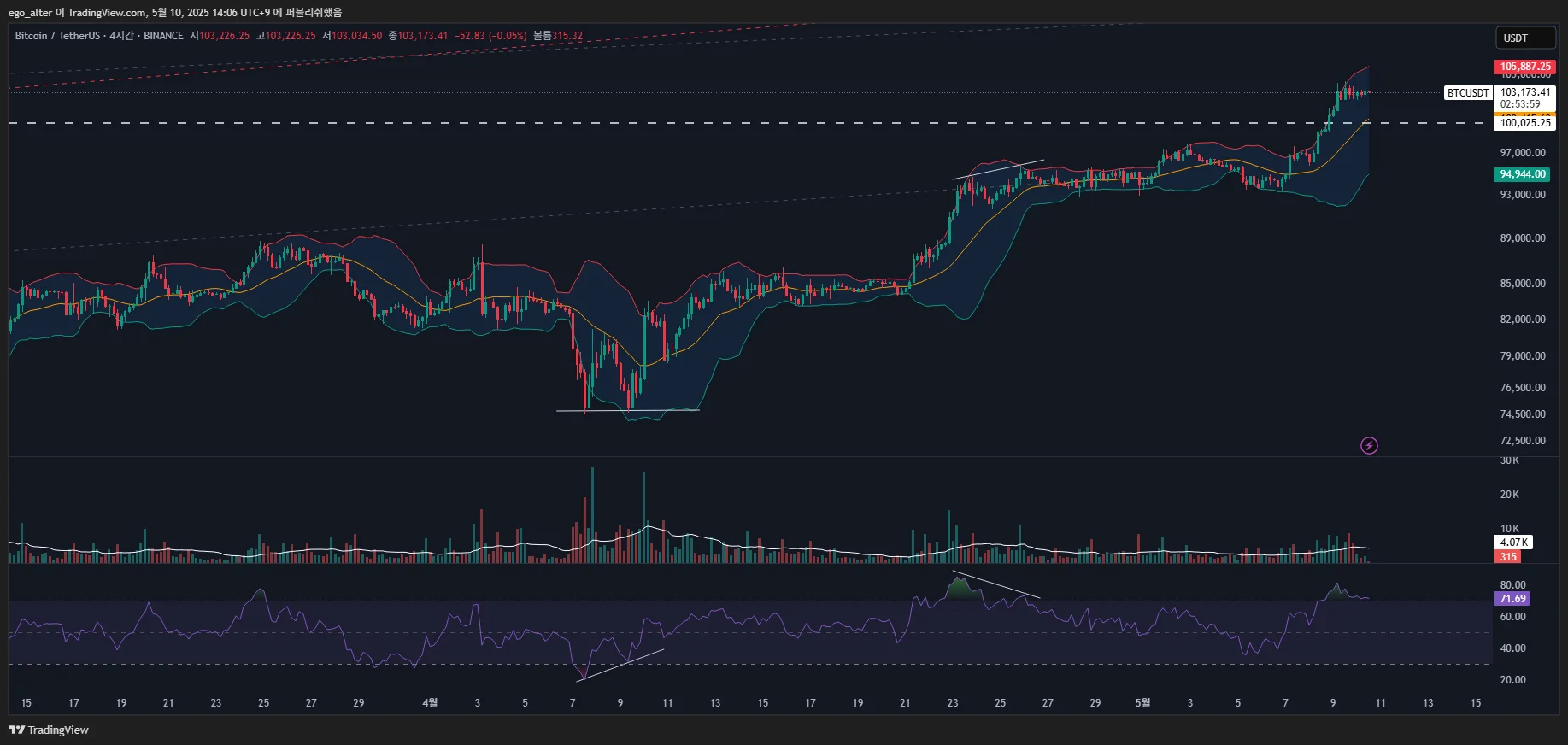This screenshot has width=1568, height=745.
Task: Click the purple 71.69 RSI value label
Action: point(1512,599)
